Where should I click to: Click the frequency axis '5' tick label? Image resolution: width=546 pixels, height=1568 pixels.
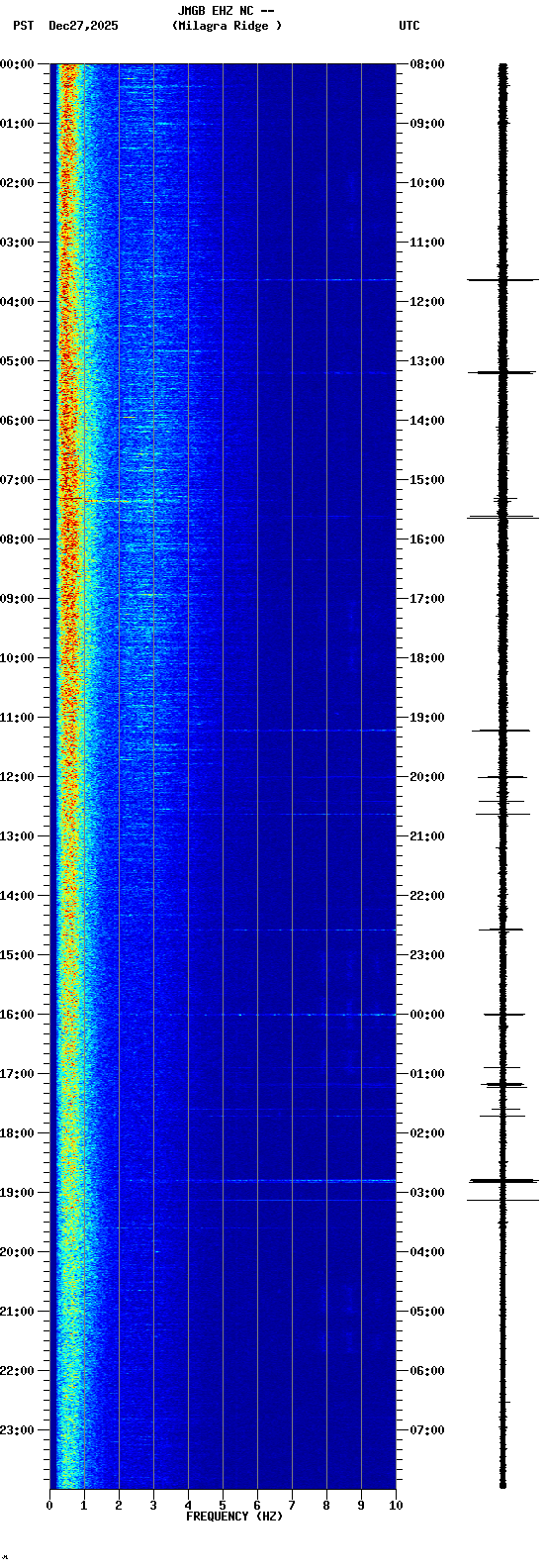223,1506
